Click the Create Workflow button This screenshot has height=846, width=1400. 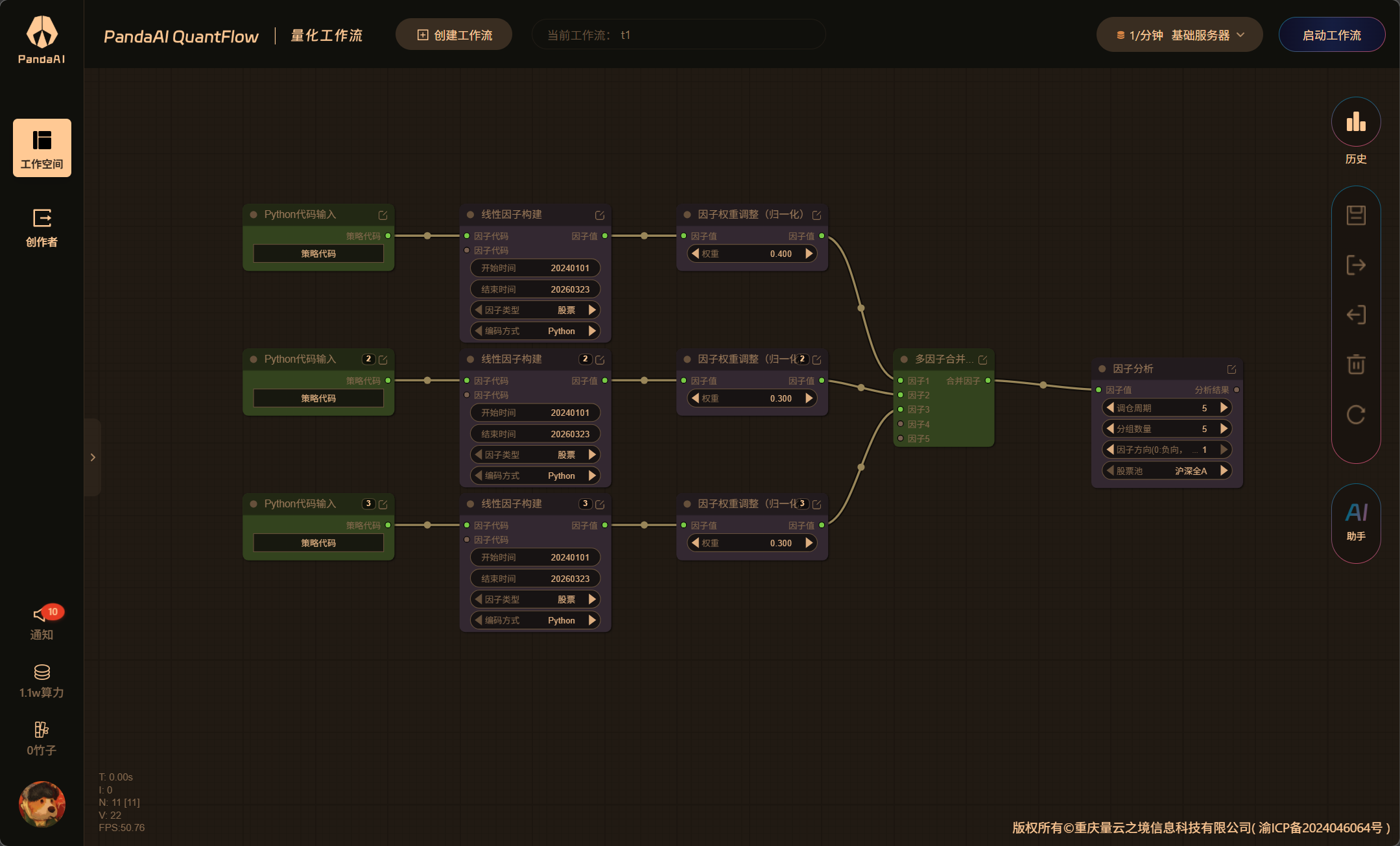pyautogui.click(x=454, y=35)
